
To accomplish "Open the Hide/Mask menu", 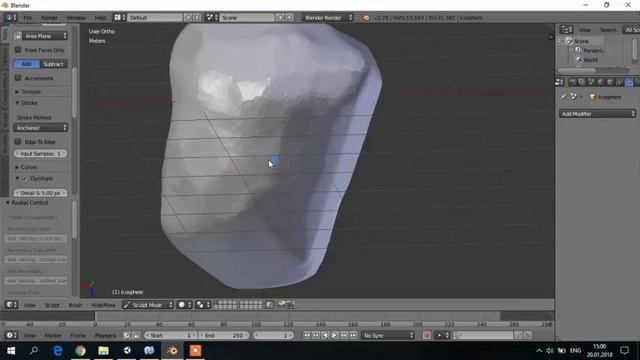I will 103,305.
